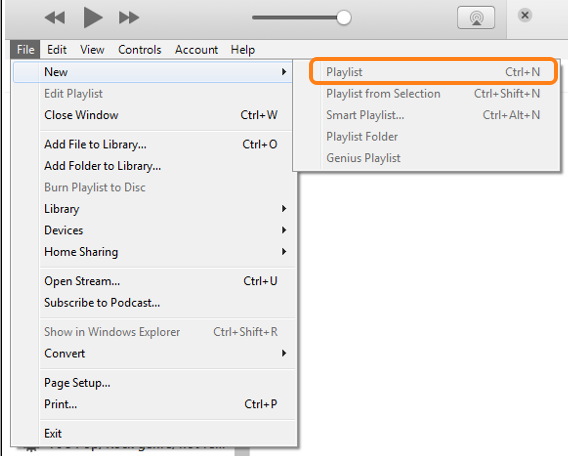Select Close Window menu item

pyautogui.click(x=153, y=115)
